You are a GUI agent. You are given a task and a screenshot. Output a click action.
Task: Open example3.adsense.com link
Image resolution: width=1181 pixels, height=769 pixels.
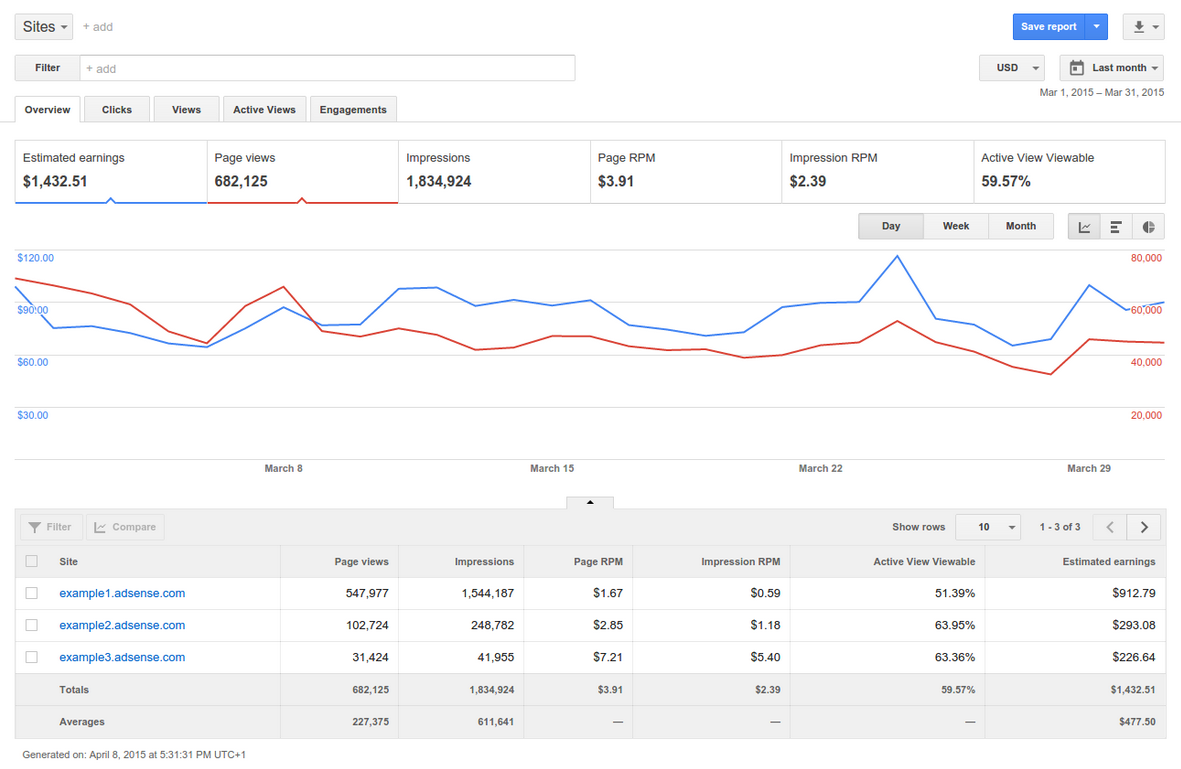pyautogui.click(x=122, y=658)
